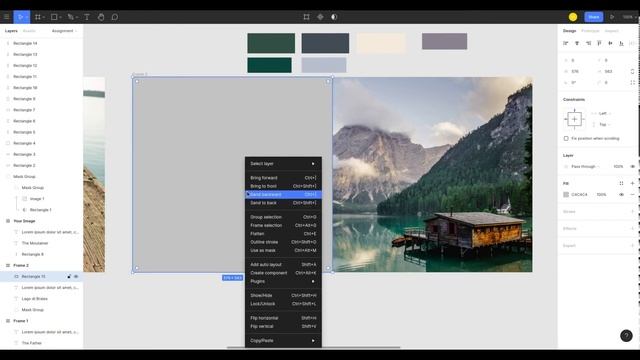The height and width of the screenshot is (360, 640).
Task: Select the Text tool
Action: [87, 17]
